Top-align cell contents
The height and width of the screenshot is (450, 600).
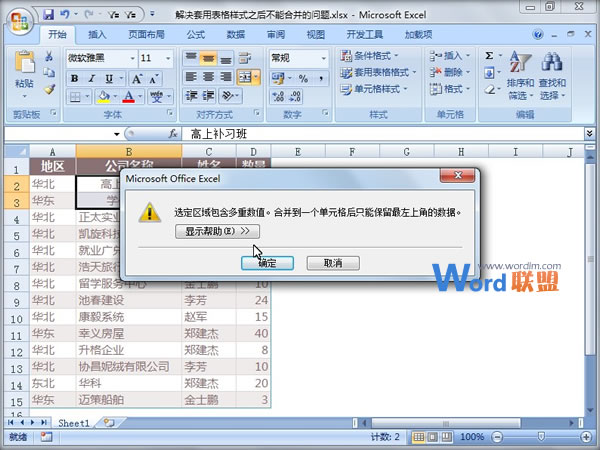191,58
